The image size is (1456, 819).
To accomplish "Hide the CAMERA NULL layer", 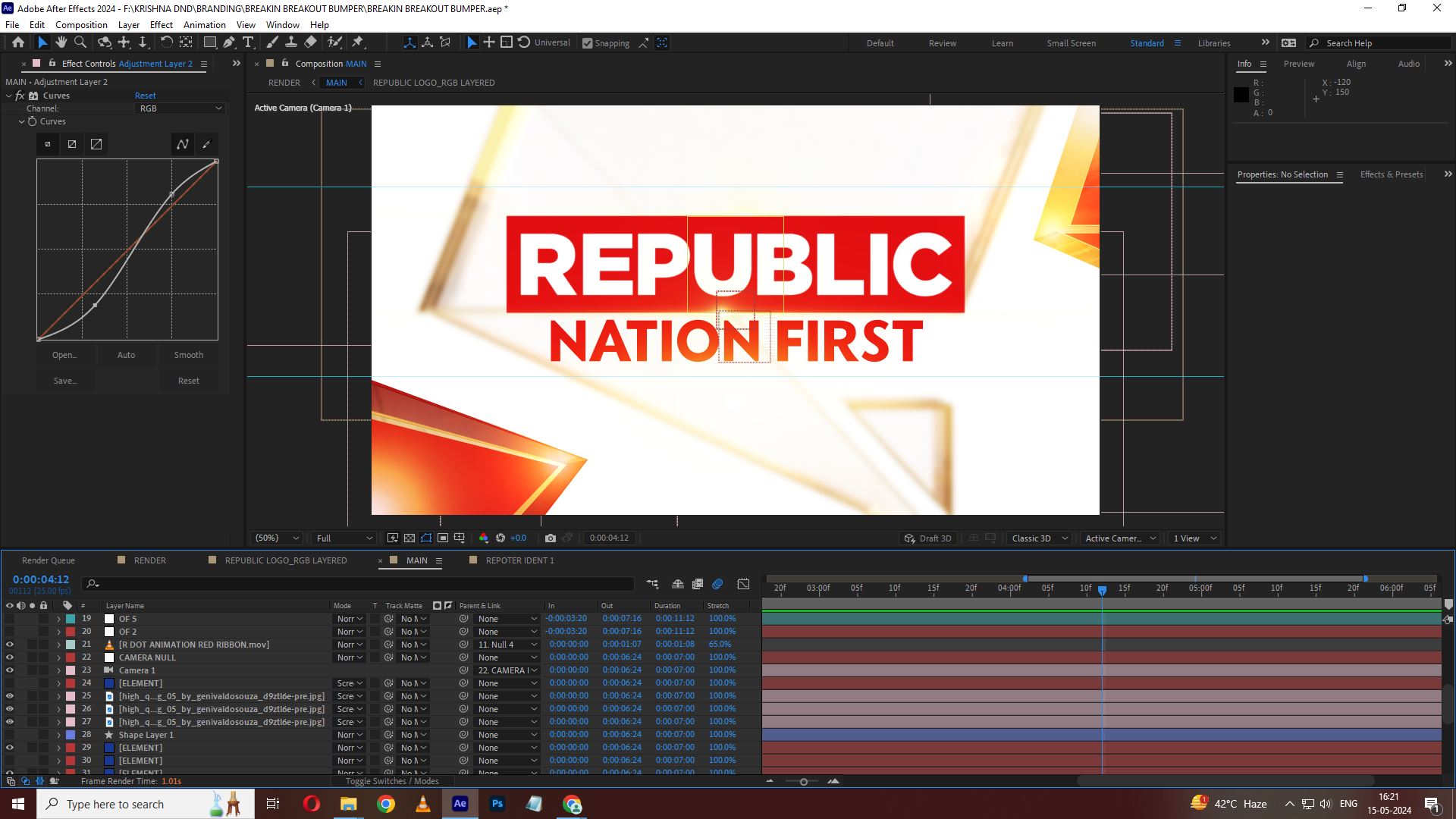I will pos(10,657).
